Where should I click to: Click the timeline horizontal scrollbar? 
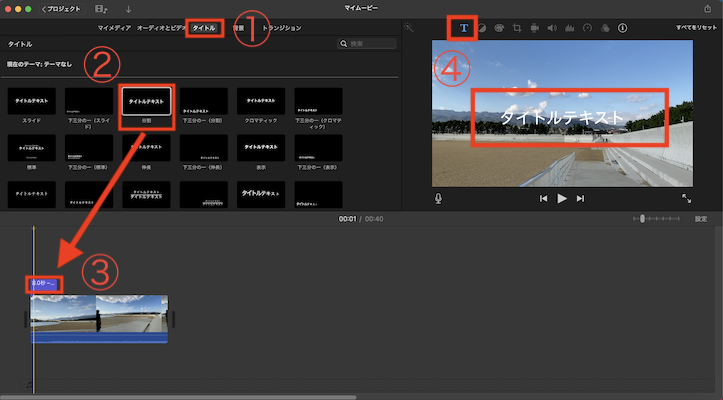click(178, 397)
